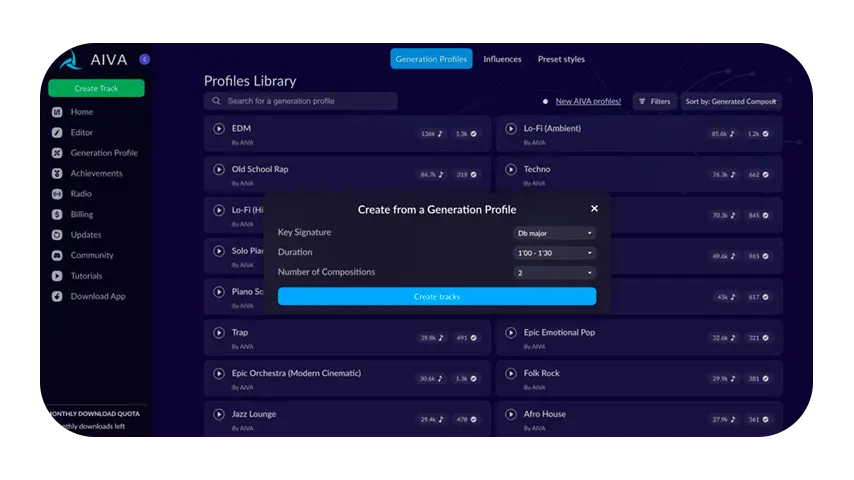This screenshot has height=480, width=854.
Task: Click the Updates sidebar icon
Action: pos(57,235)
